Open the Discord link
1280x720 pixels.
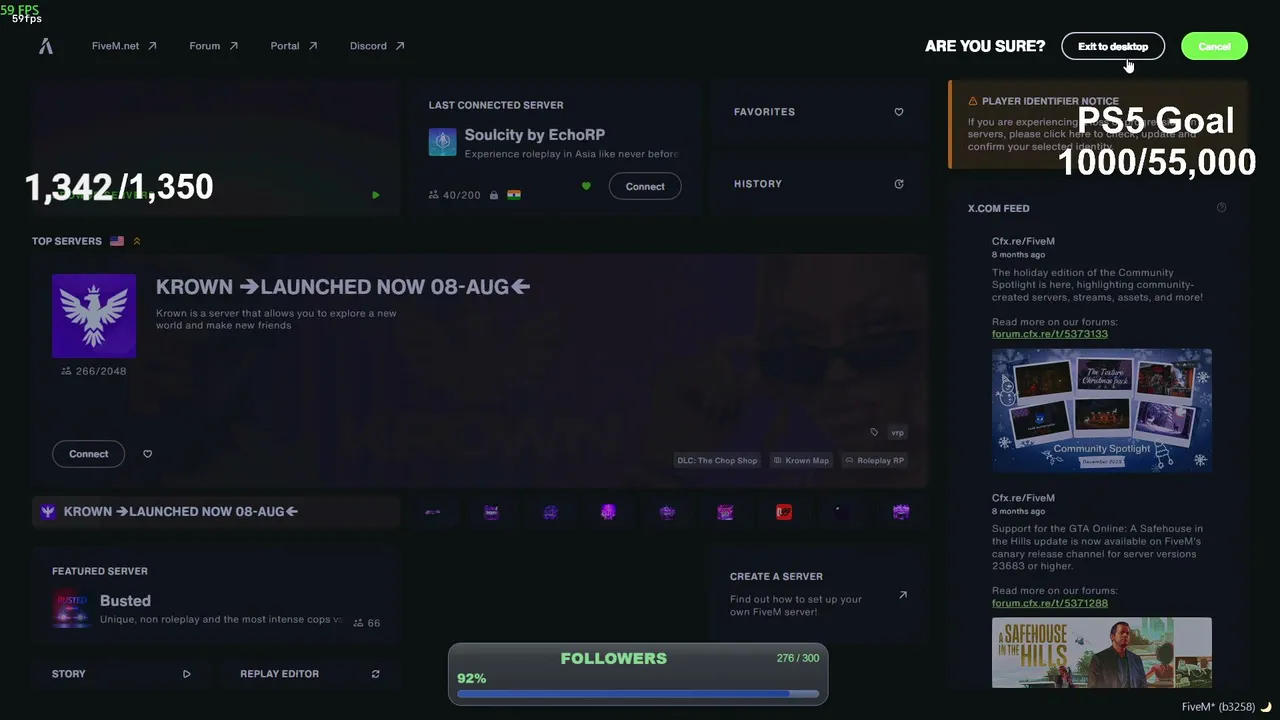click(377, 46)
